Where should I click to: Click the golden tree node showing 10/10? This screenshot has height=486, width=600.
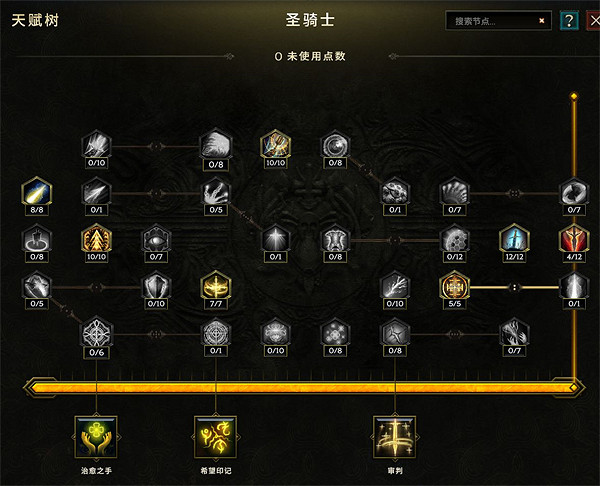pos(96,239)
